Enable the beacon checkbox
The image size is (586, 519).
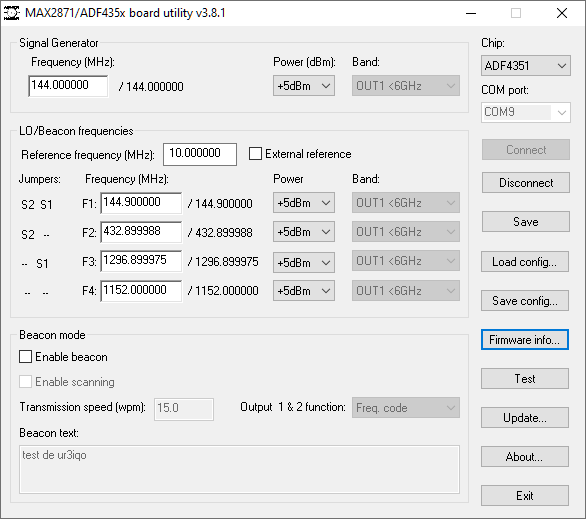pos(25,356)
